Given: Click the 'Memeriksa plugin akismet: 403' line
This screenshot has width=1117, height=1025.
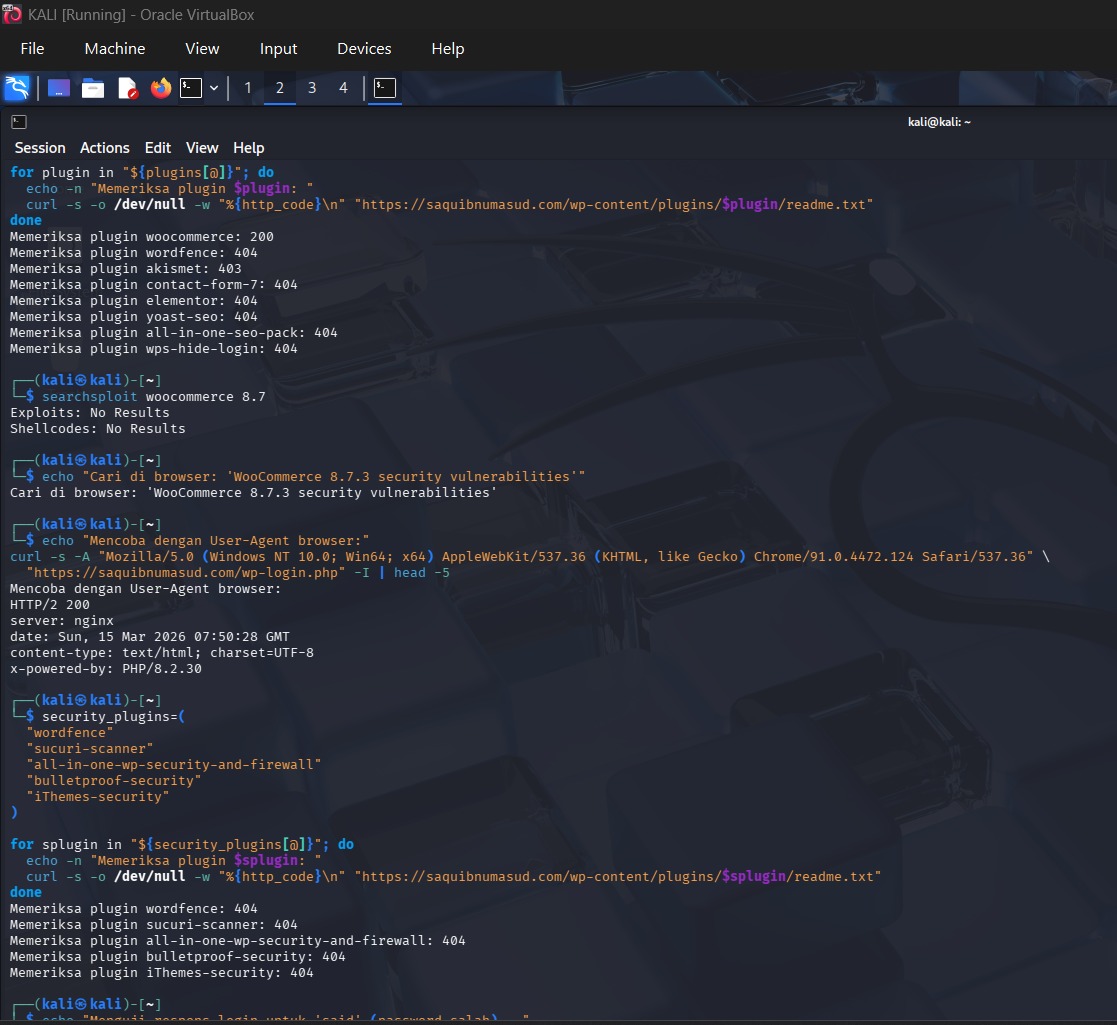Looking at the screenshot, I should pyautogui.click(x=126, y=269).
